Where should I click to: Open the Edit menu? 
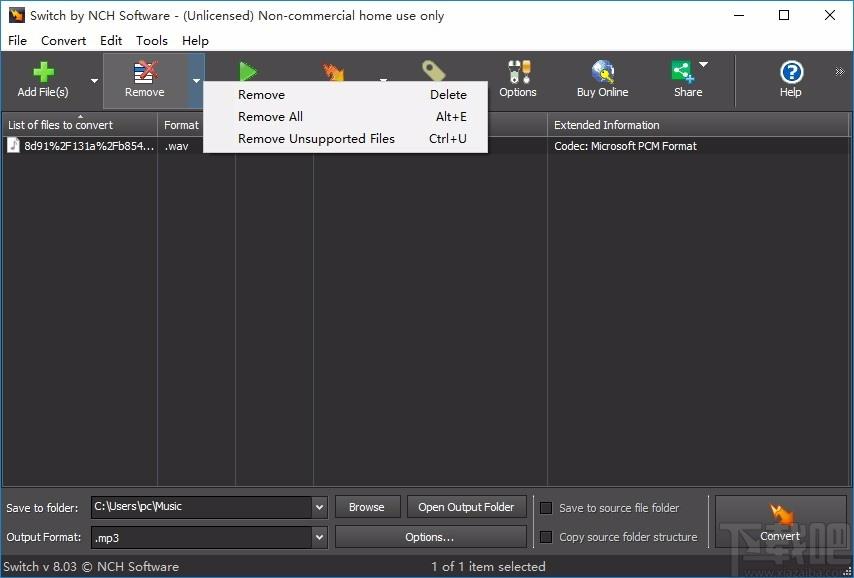click(111, 41)
